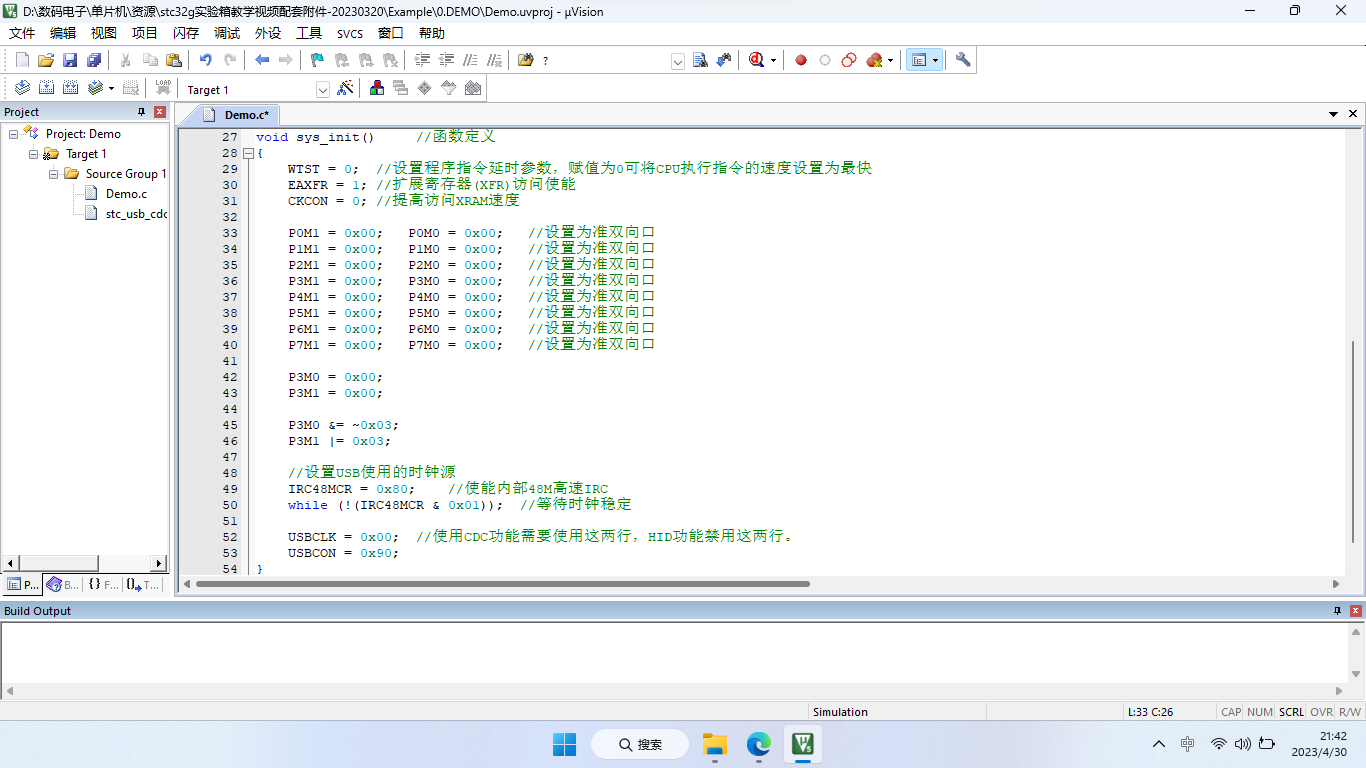Open a file using folder icon
The height and width of the screenshot is (768, 1366).
(46, 60)
